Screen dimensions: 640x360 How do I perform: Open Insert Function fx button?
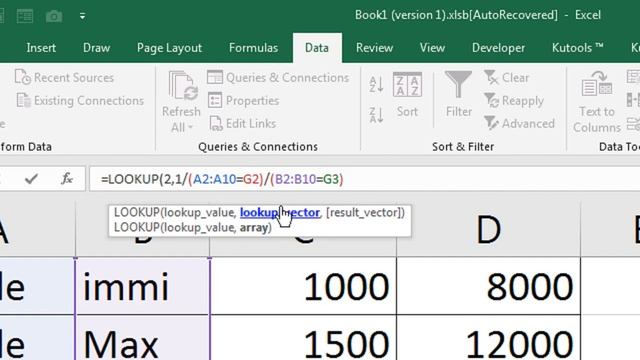[x=67, y=179]
